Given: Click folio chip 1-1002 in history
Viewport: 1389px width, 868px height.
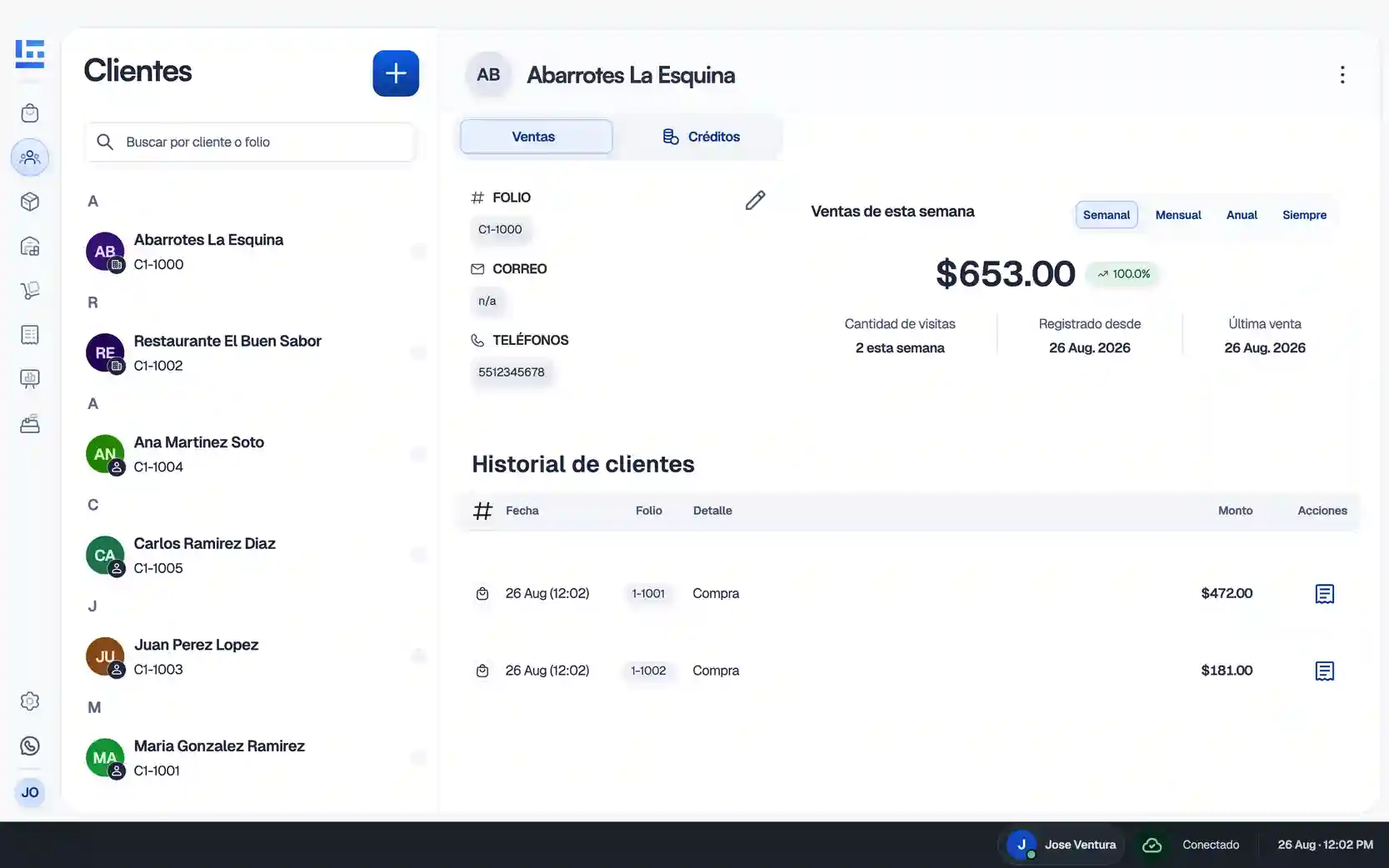Looking at the screenshot, I should 648,671.
